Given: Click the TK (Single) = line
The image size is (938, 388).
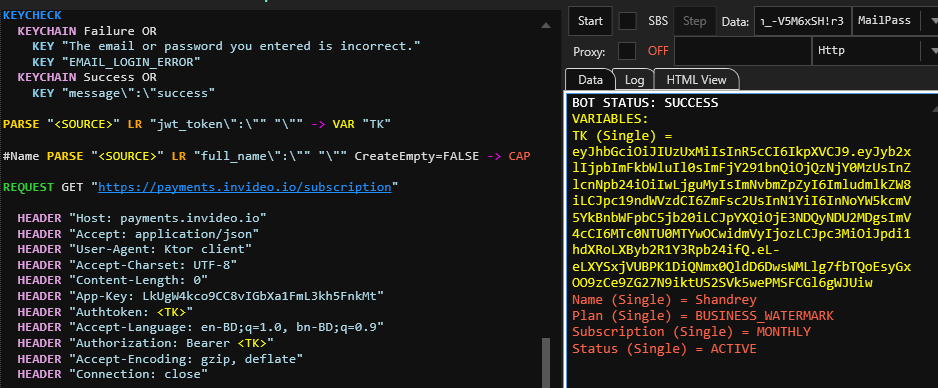Looking at the screenshot, I should click(622, 136).
